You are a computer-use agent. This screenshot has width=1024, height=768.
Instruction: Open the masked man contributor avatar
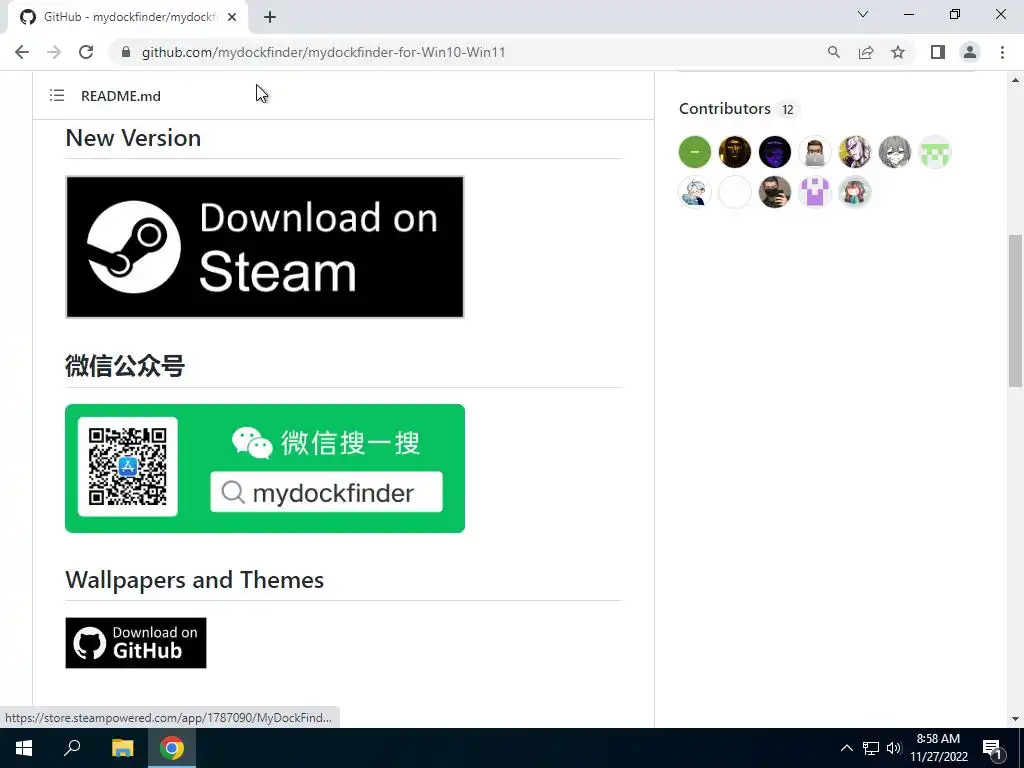tap(775, 192)
